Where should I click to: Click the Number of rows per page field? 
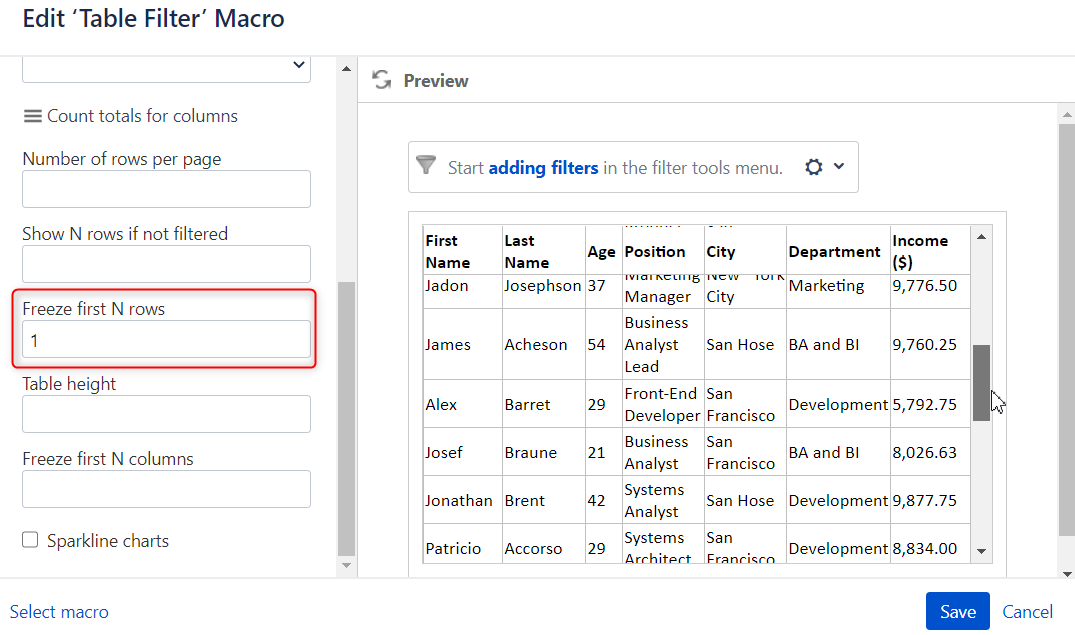(x=166, y=189)
